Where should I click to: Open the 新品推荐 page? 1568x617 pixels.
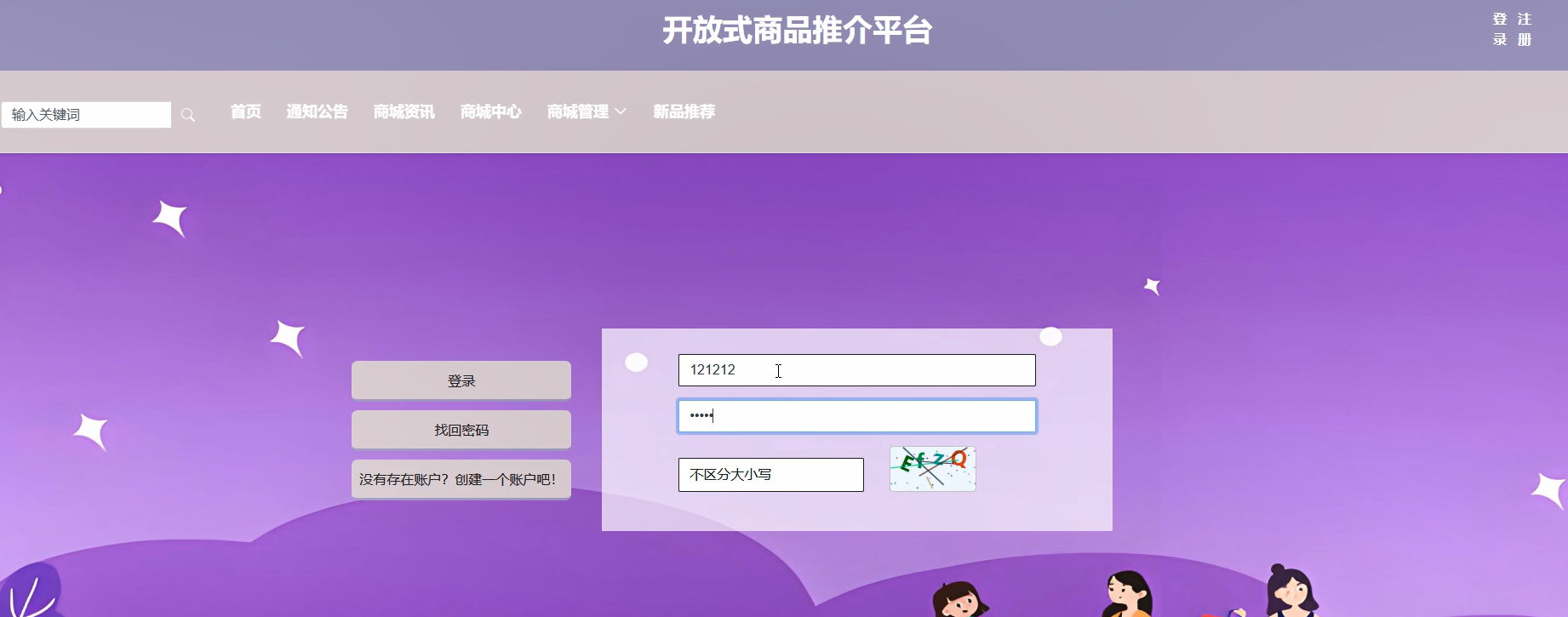(x=684, y=111)
